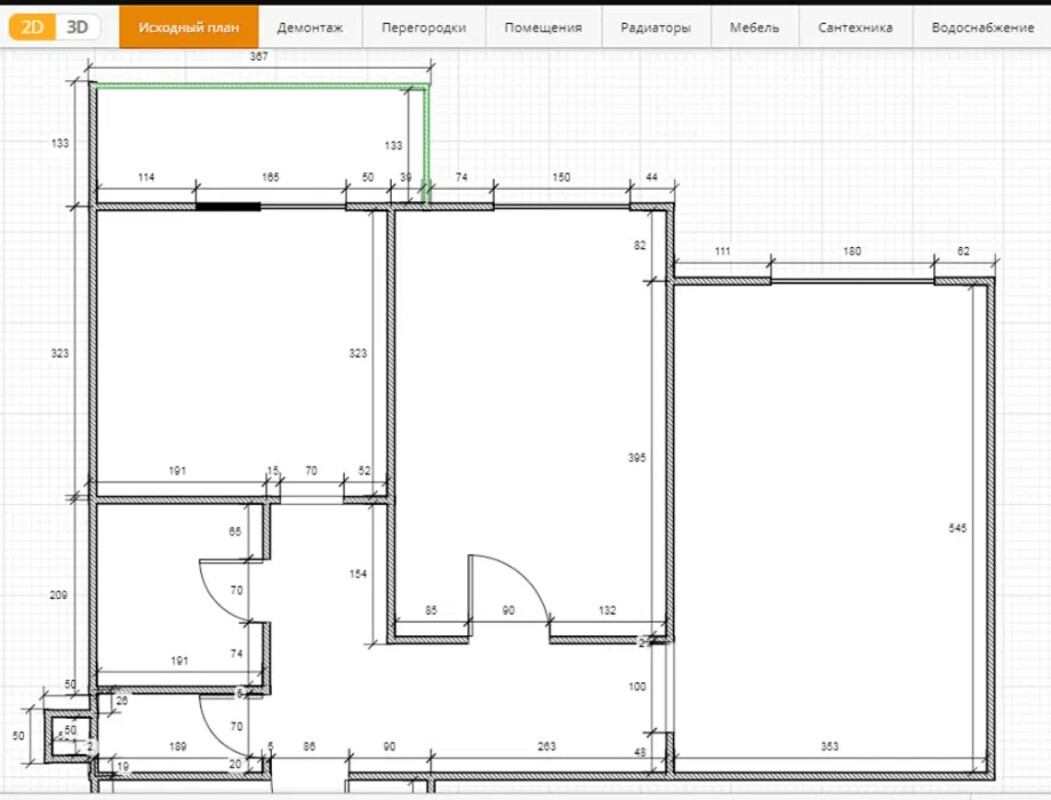Click the black wall segment on top wall

228,207
